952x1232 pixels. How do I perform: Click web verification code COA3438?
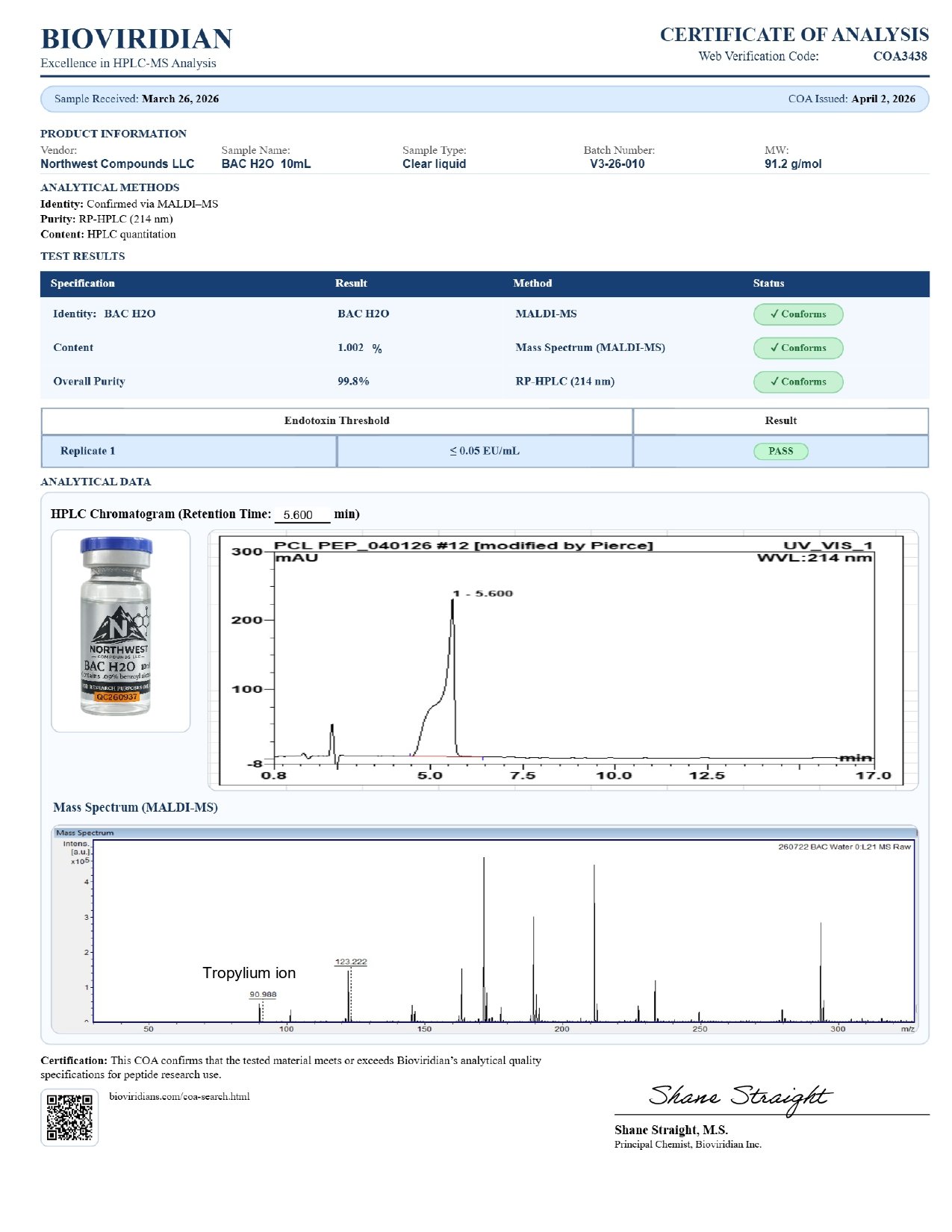[900, 56]
